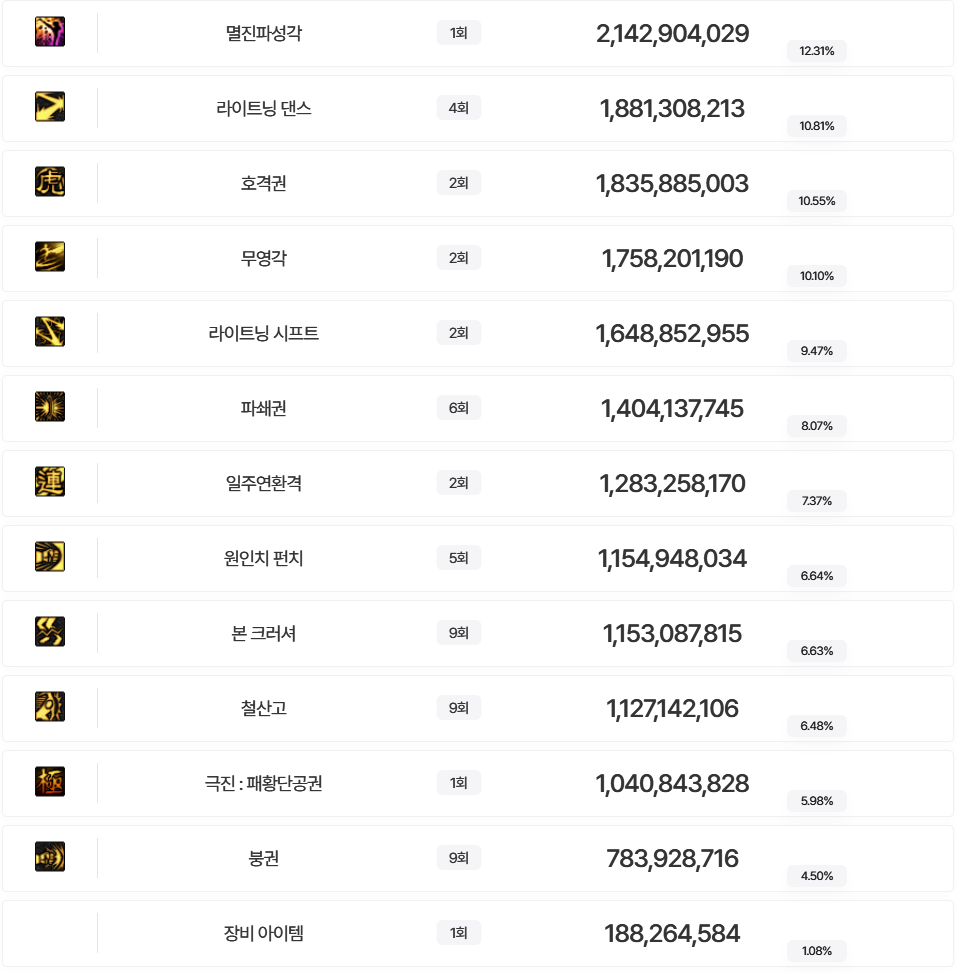Click the 783,928,716 damage value
The width and height of the screenshot is (956, 976).
pos(672,859)
